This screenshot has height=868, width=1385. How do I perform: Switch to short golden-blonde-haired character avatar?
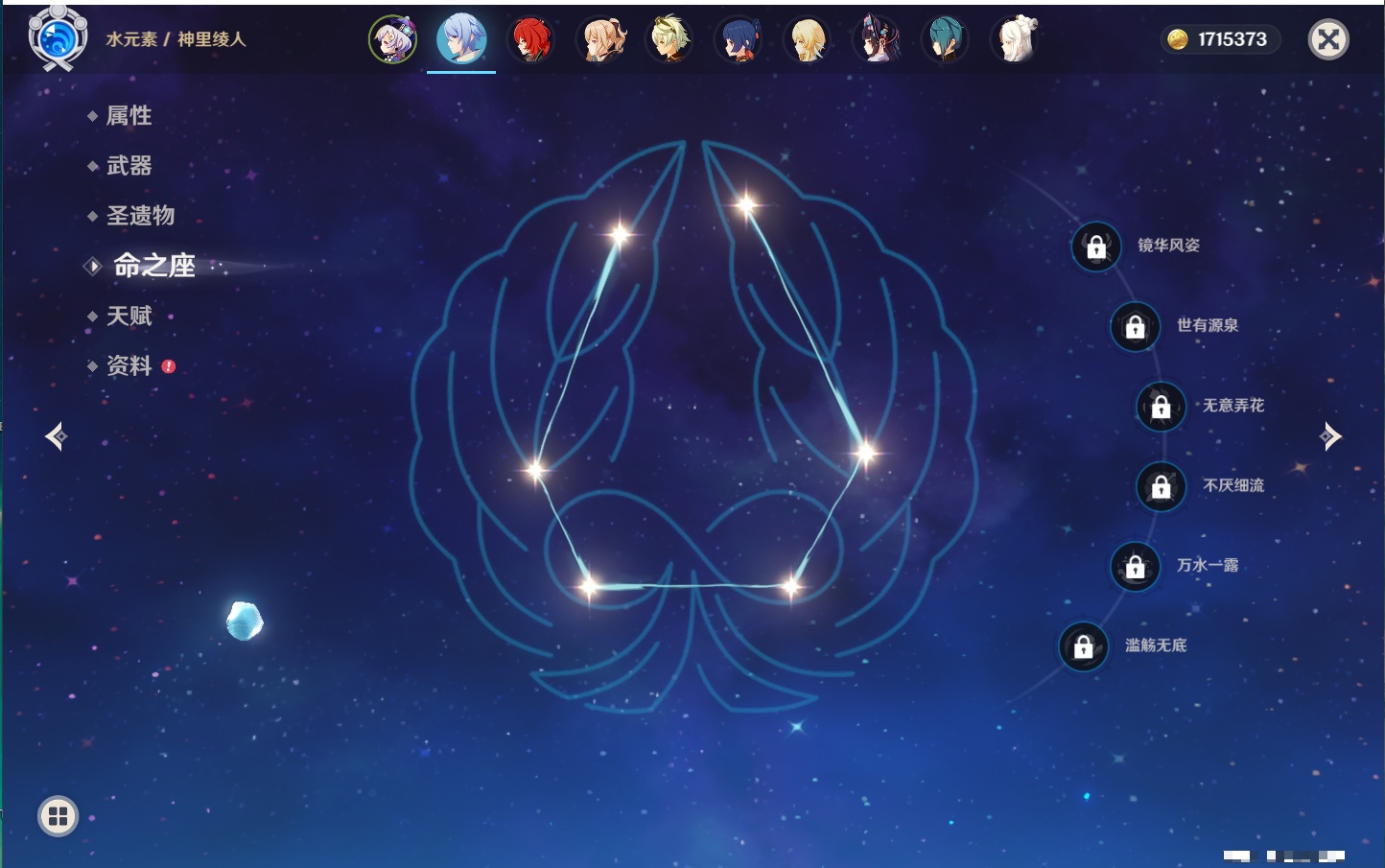[x=808, y=39]
